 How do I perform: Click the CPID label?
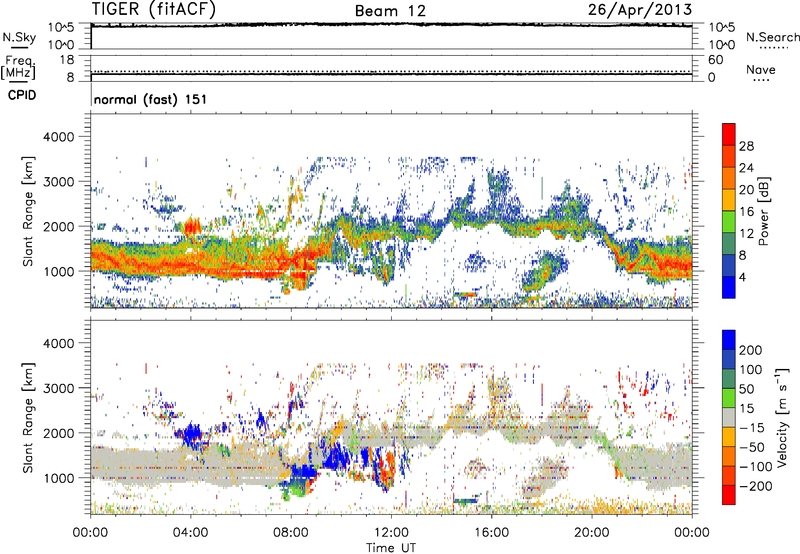[x=22, y=95]
